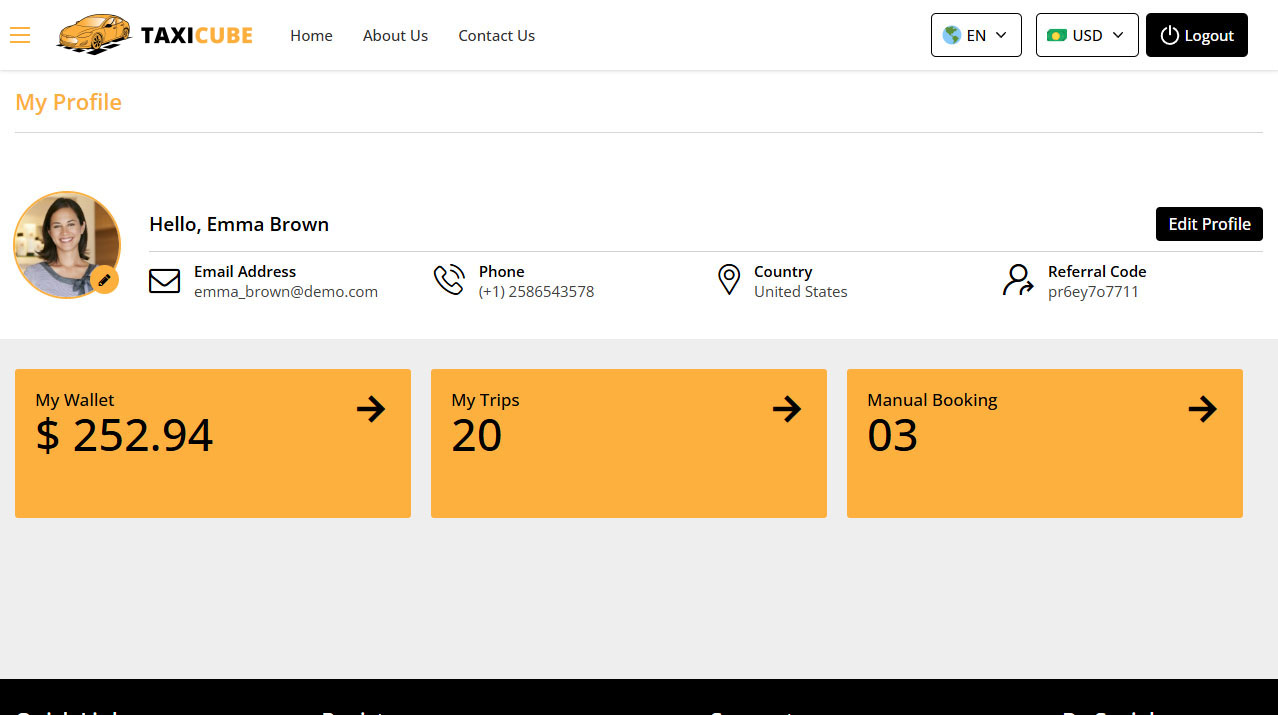The height and width of the screenshot is (715, 1278).
Task: Click the phone handset icon
Action: pos(449,279)
